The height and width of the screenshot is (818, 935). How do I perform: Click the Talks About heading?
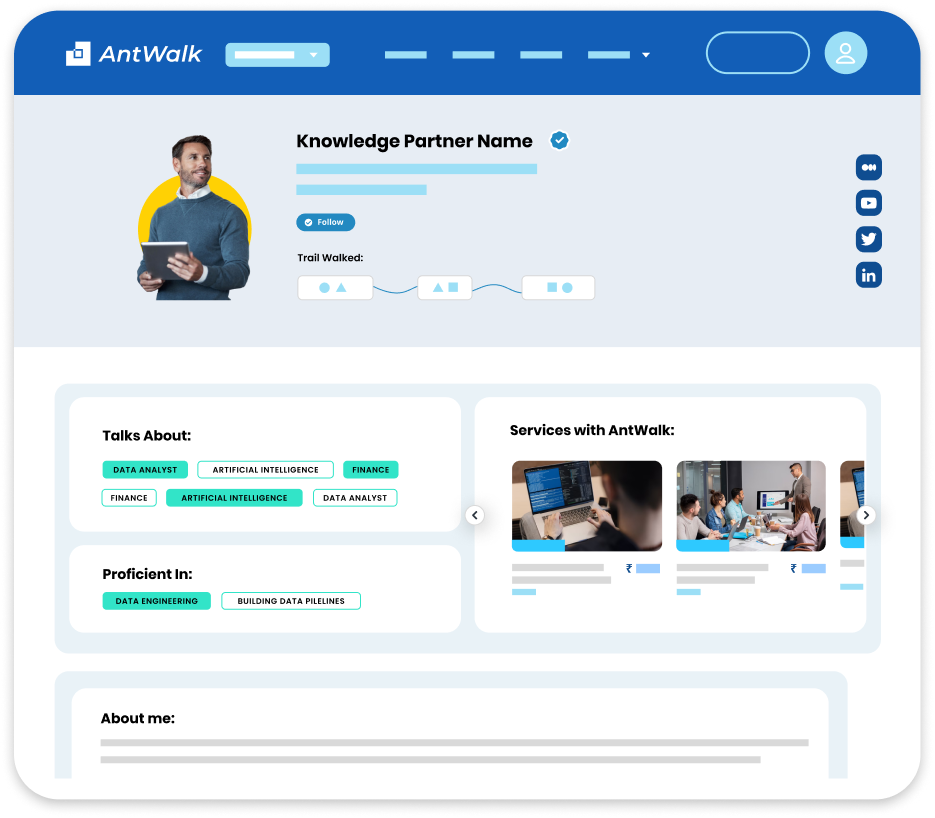[x=147, y=436]
